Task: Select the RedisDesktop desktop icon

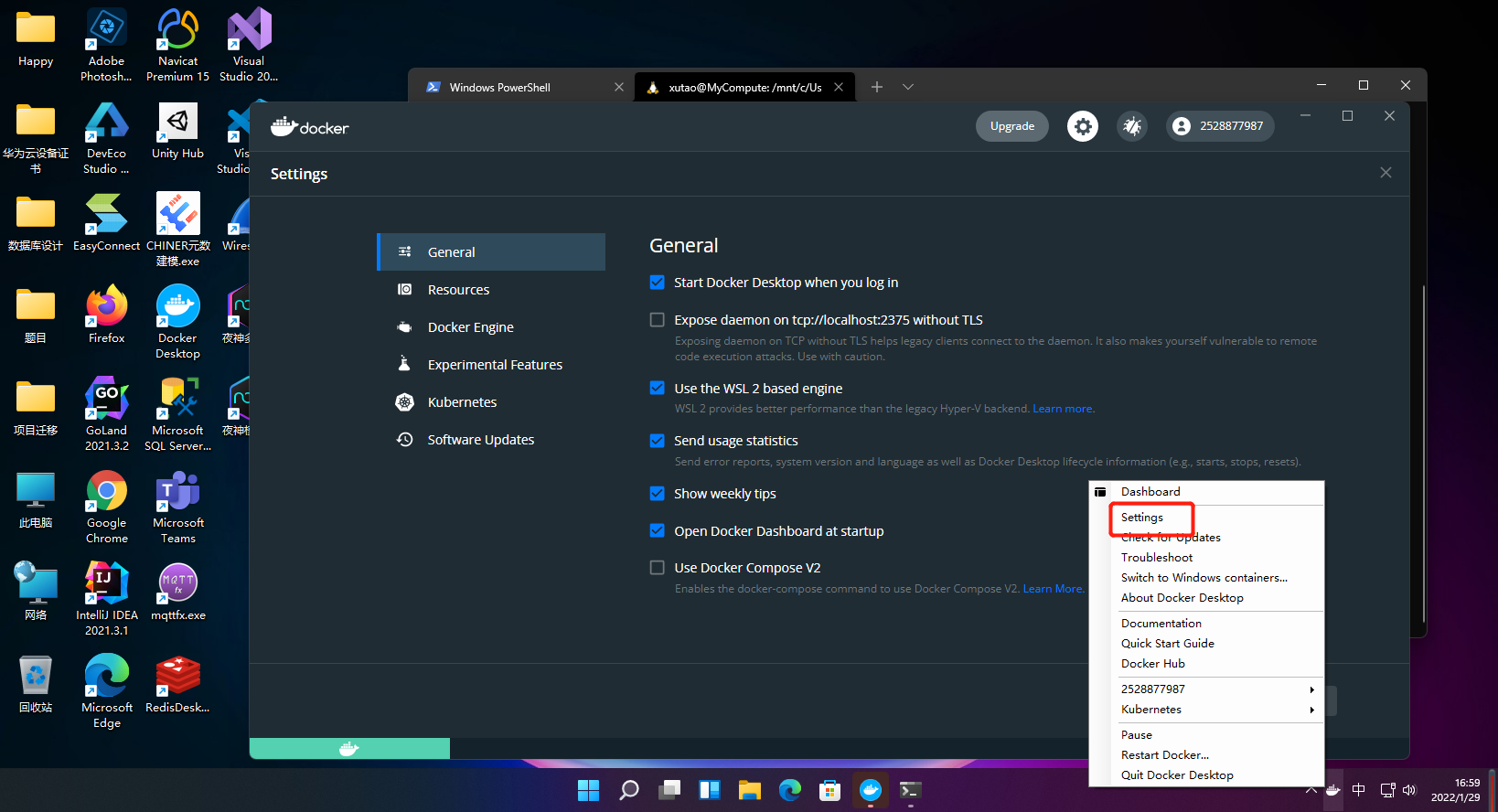Action: 177,685
